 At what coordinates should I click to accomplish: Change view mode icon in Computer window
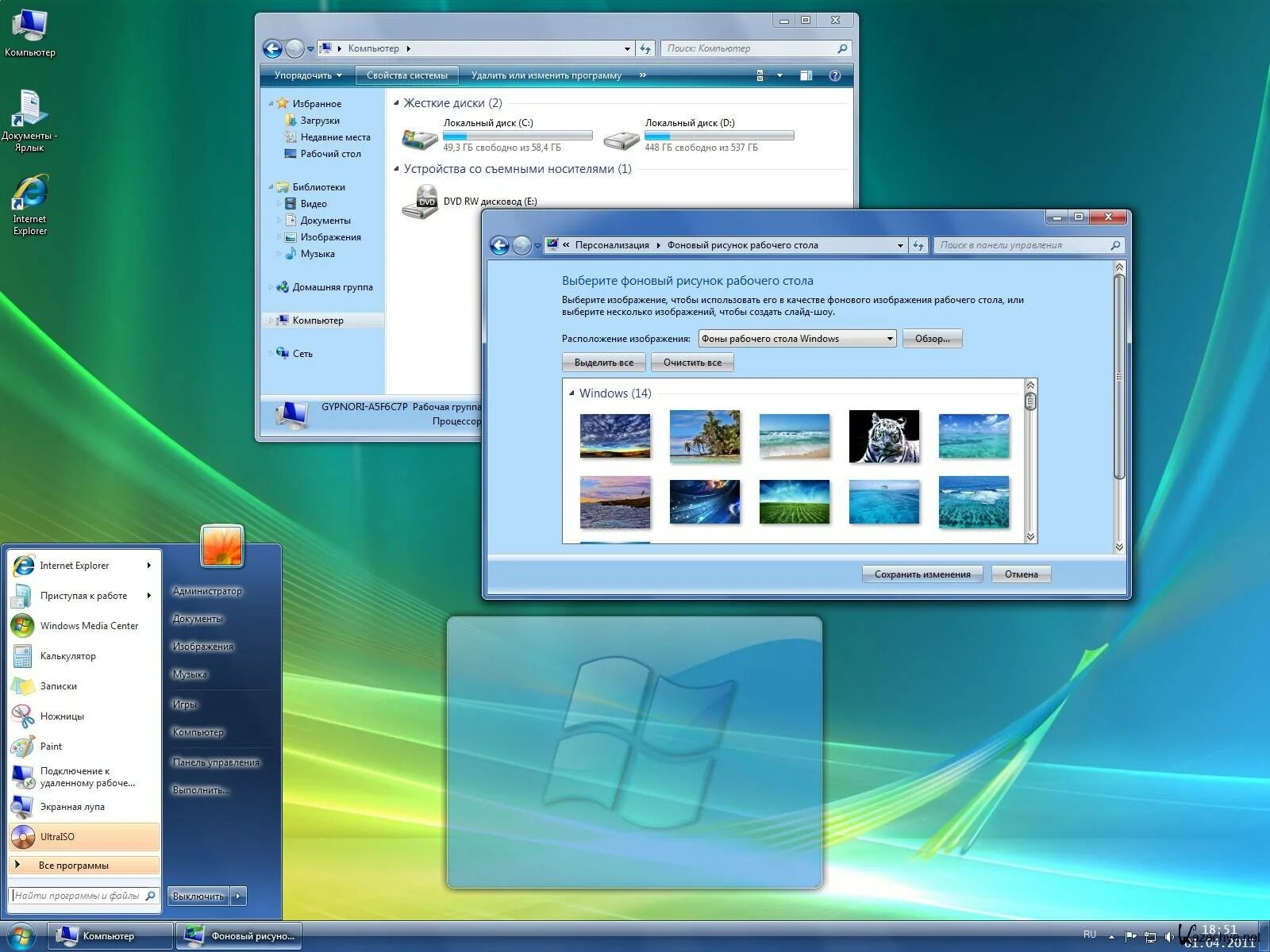pos(760,75)
